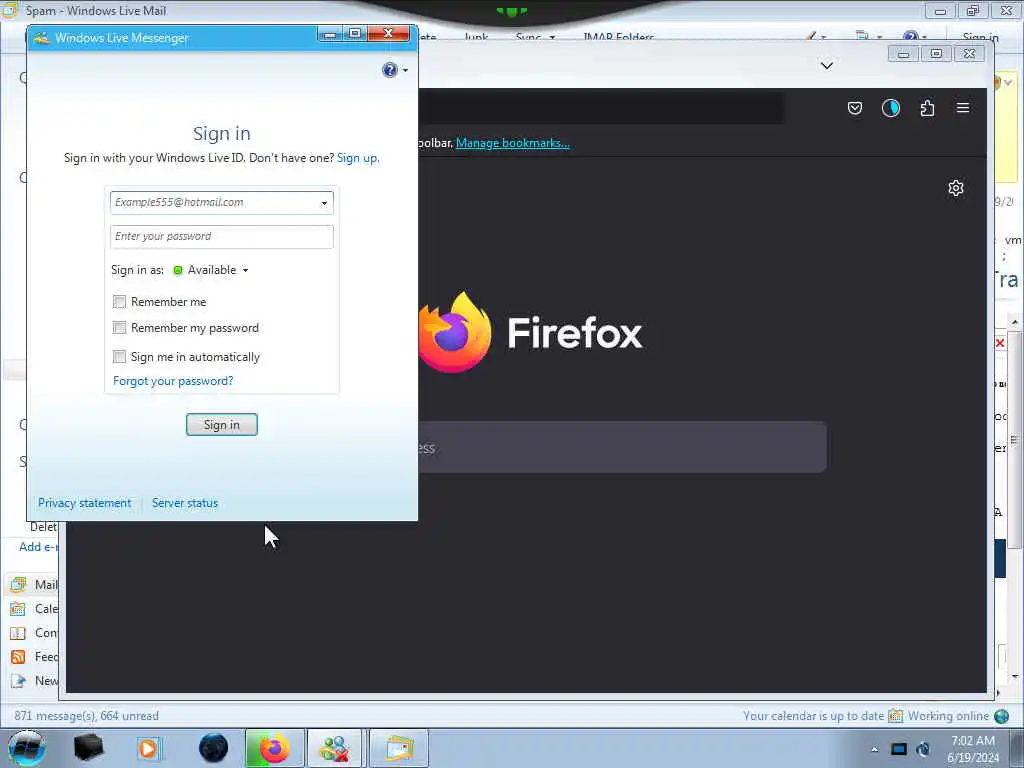The image size is (1024, 768).
Task: Click the taskbar clock showing 7:02 AM
Action: [x=973, y=749]
